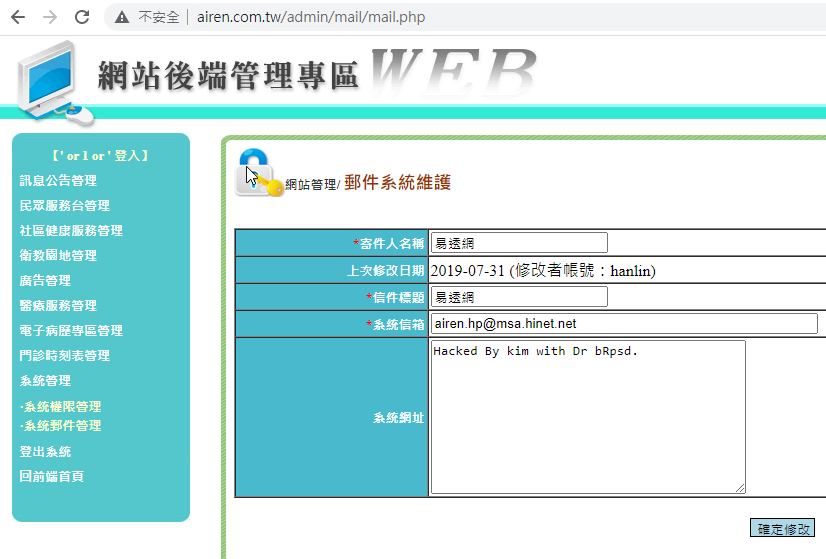Click the 郵件系統維護 page heading
This screenshot has height=559, width=826.
click(398, 183)
